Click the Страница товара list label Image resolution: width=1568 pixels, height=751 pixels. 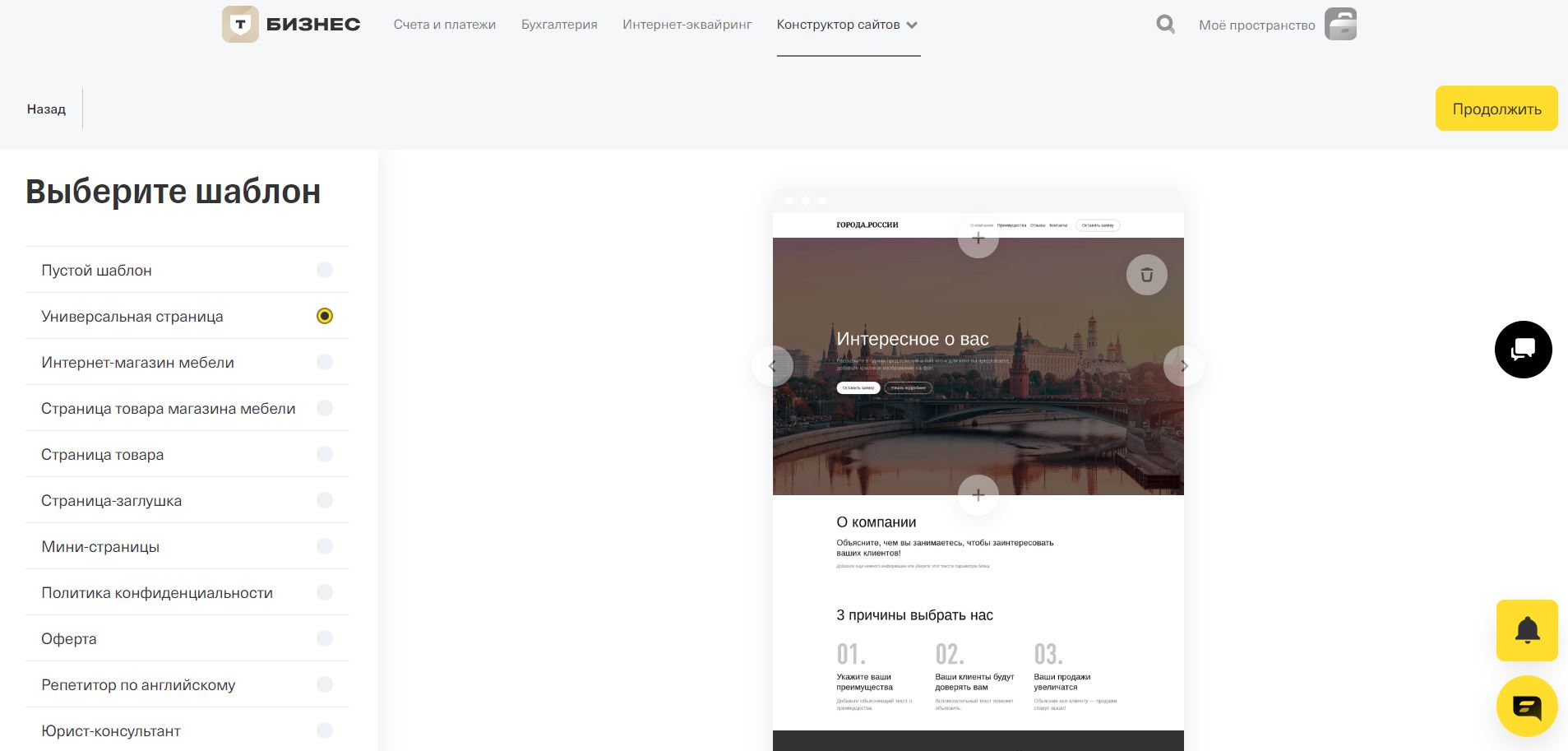point(102,455)
